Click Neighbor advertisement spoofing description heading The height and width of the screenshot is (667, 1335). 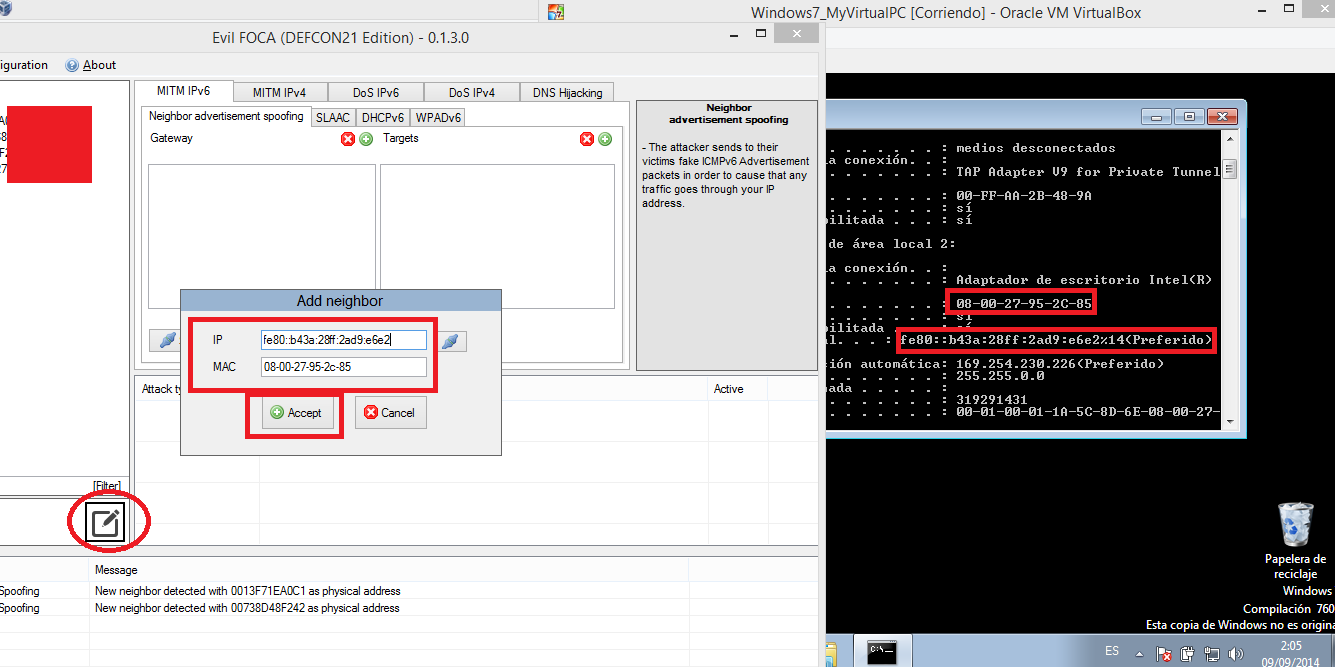pos(728,113)
